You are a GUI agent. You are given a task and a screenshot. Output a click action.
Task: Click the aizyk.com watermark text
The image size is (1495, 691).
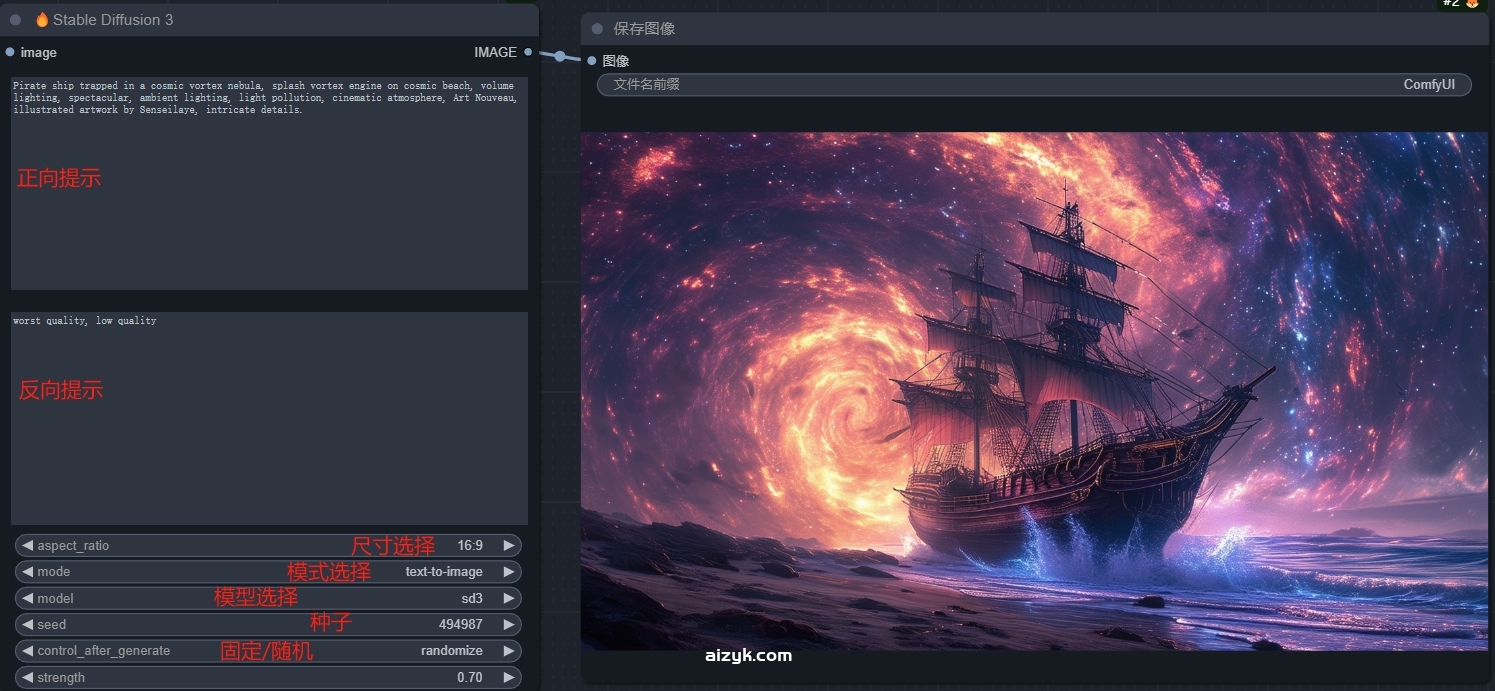pos(746,655)
